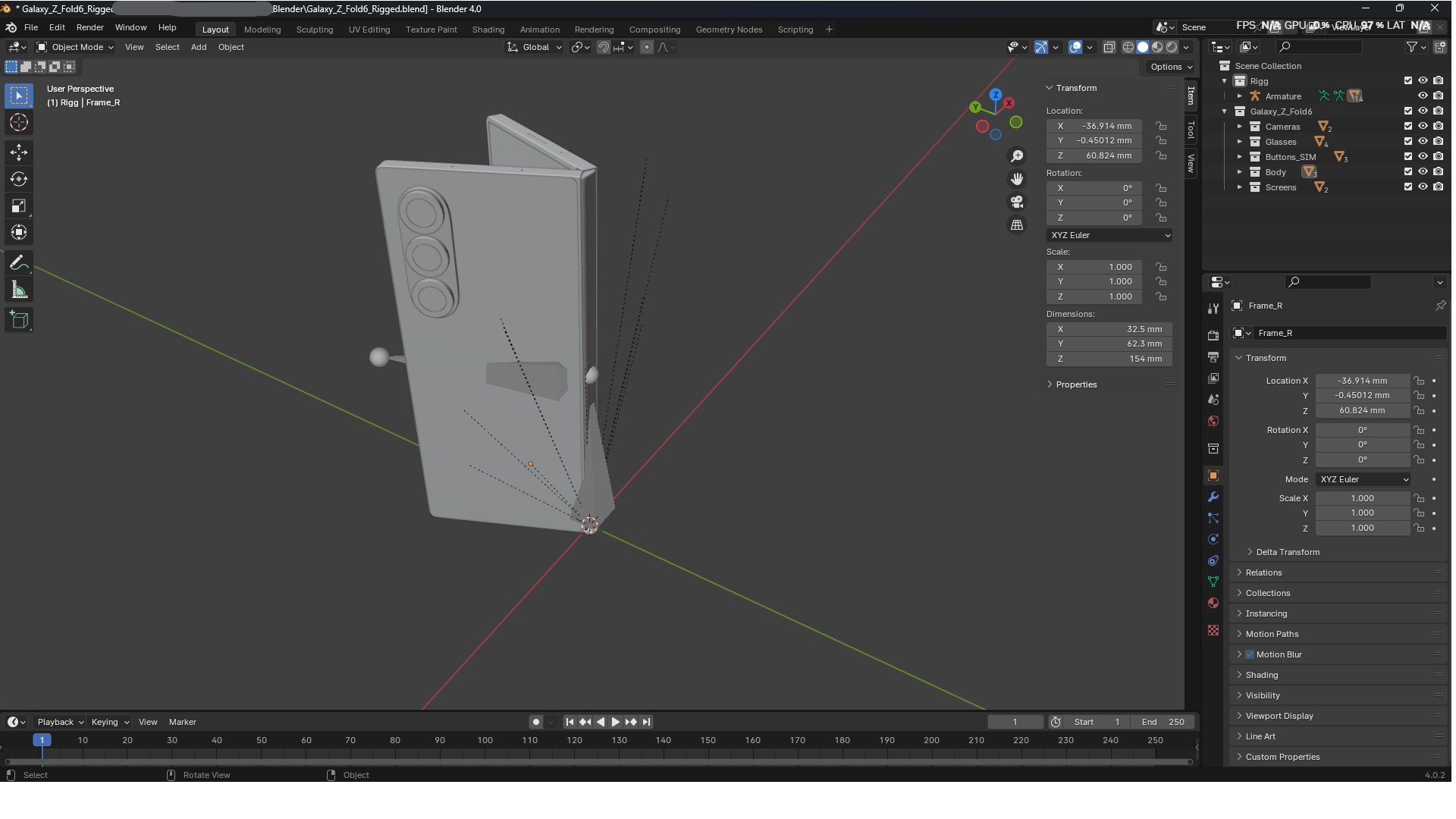Viewport: 1456px width, 819px height.
Task: Toggle the Motion Blur checkbox
Action: click(x=1250, y=654)
